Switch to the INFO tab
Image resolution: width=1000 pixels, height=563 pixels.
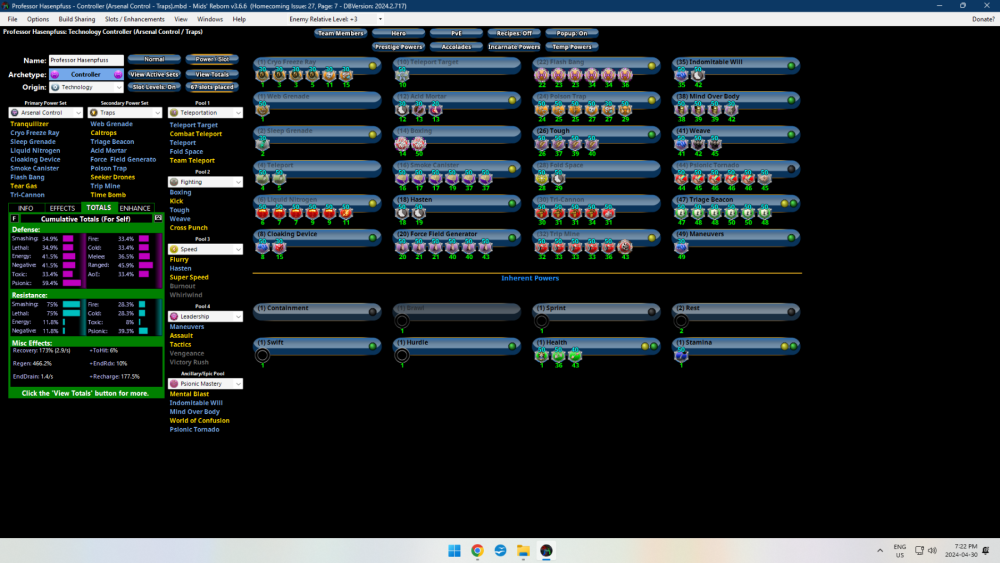point(26,208)
